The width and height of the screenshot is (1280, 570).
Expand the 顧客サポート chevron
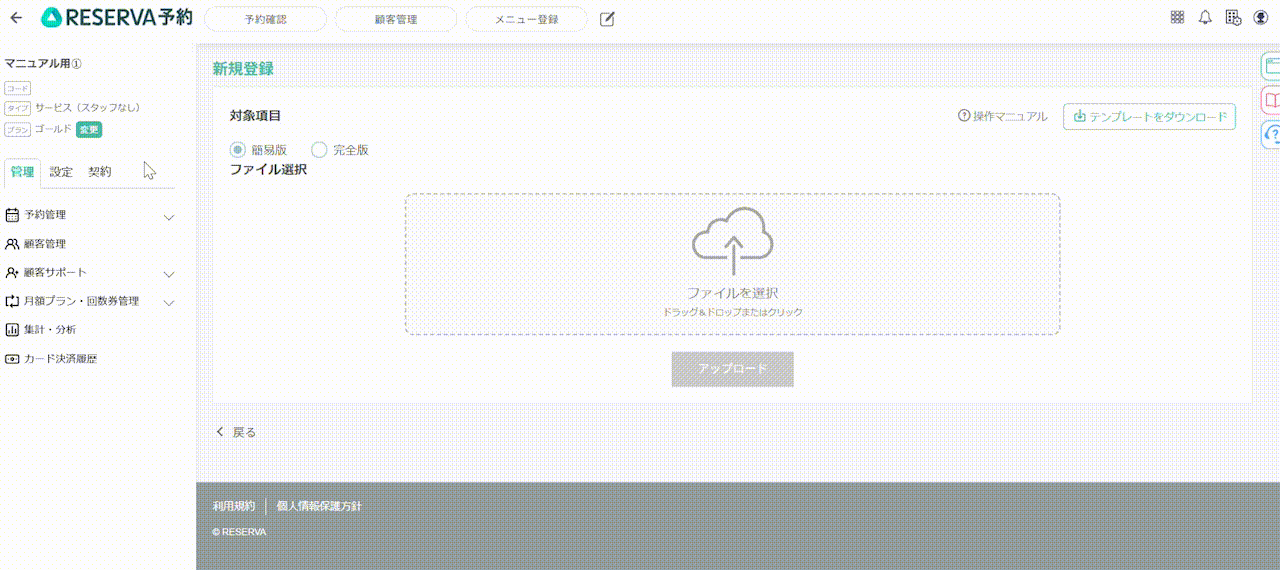pos(169,273)
